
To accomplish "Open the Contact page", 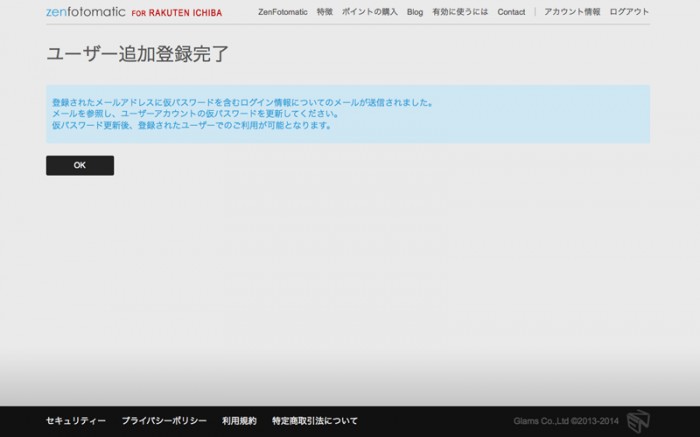I will click(x=511, y=12).
